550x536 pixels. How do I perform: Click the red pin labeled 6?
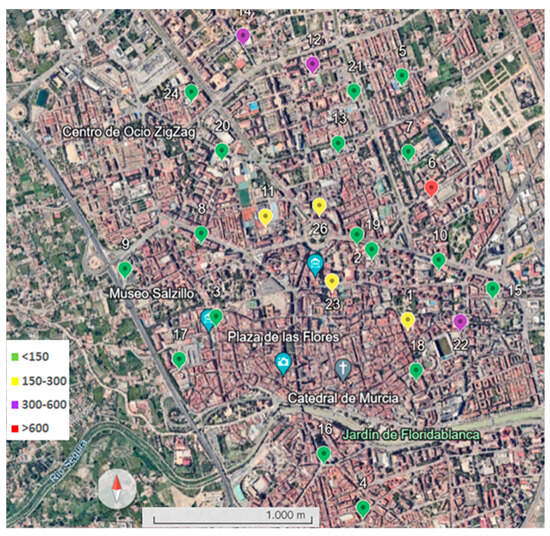pyautogui.click(x=431, y=189)
